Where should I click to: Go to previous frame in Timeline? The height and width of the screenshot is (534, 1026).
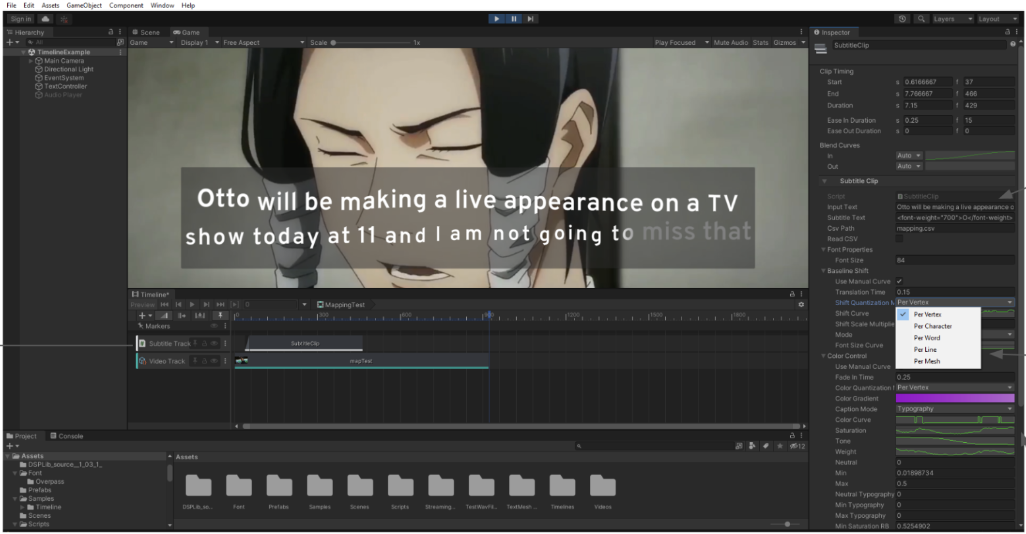[178, 304]
